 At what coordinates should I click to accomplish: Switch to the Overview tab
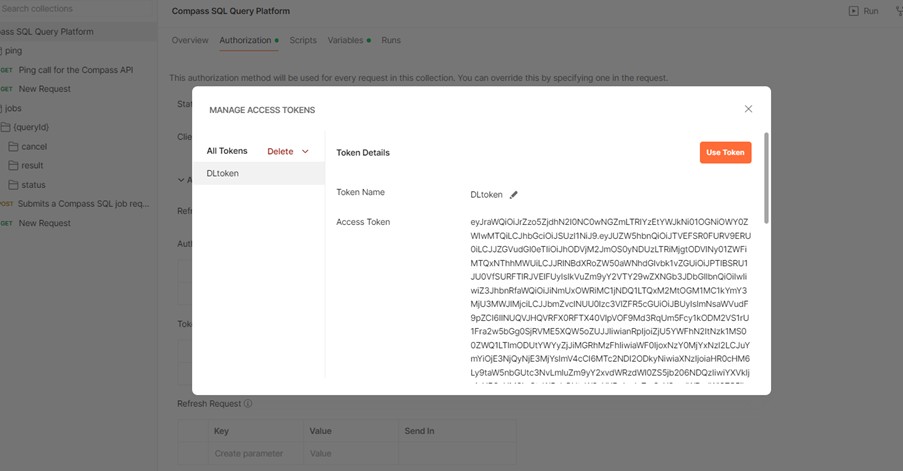(x=189, y=41)
